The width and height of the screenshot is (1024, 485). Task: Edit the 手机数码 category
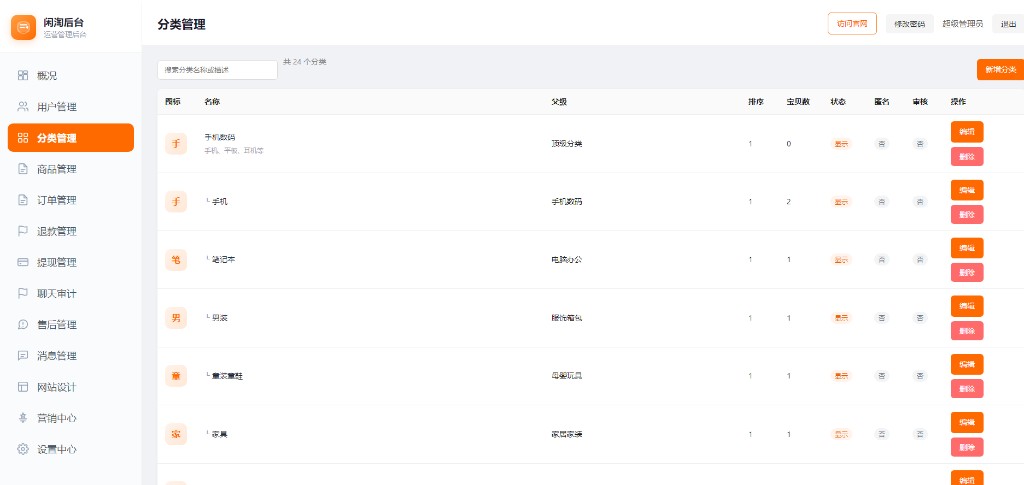click(967, 132)
